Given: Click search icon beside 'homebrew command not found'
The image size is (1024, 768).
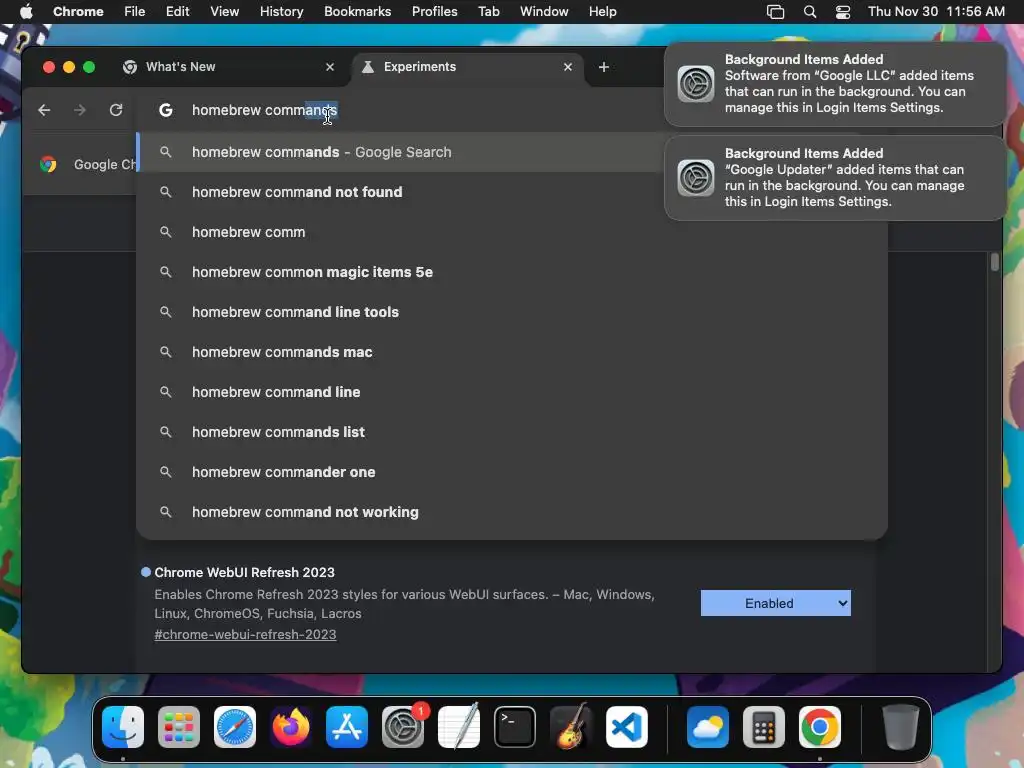Looking at the screenshot, I should pos(166,192).
